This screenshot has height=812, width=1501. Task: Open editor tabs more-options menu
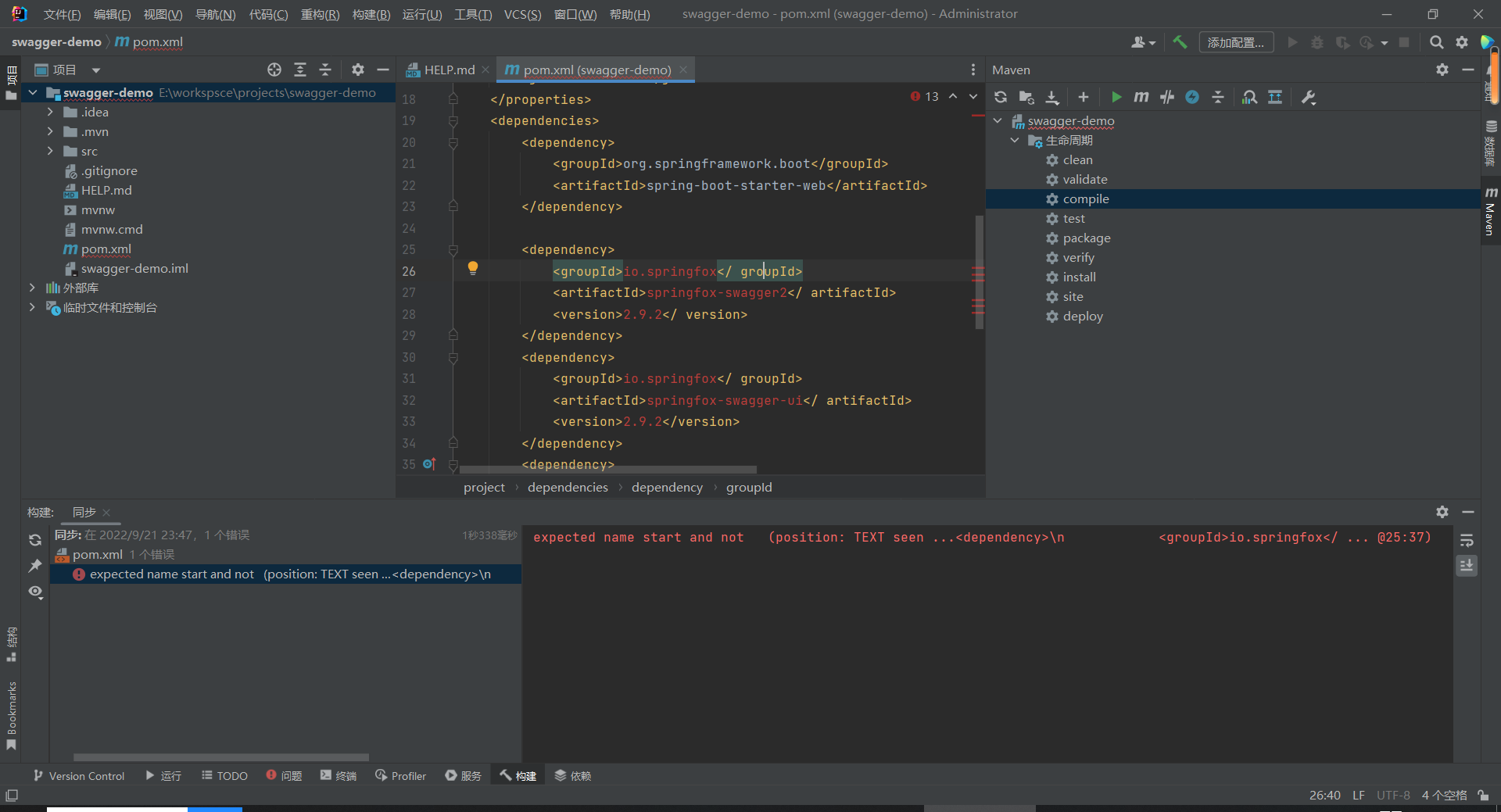[973, 70]
